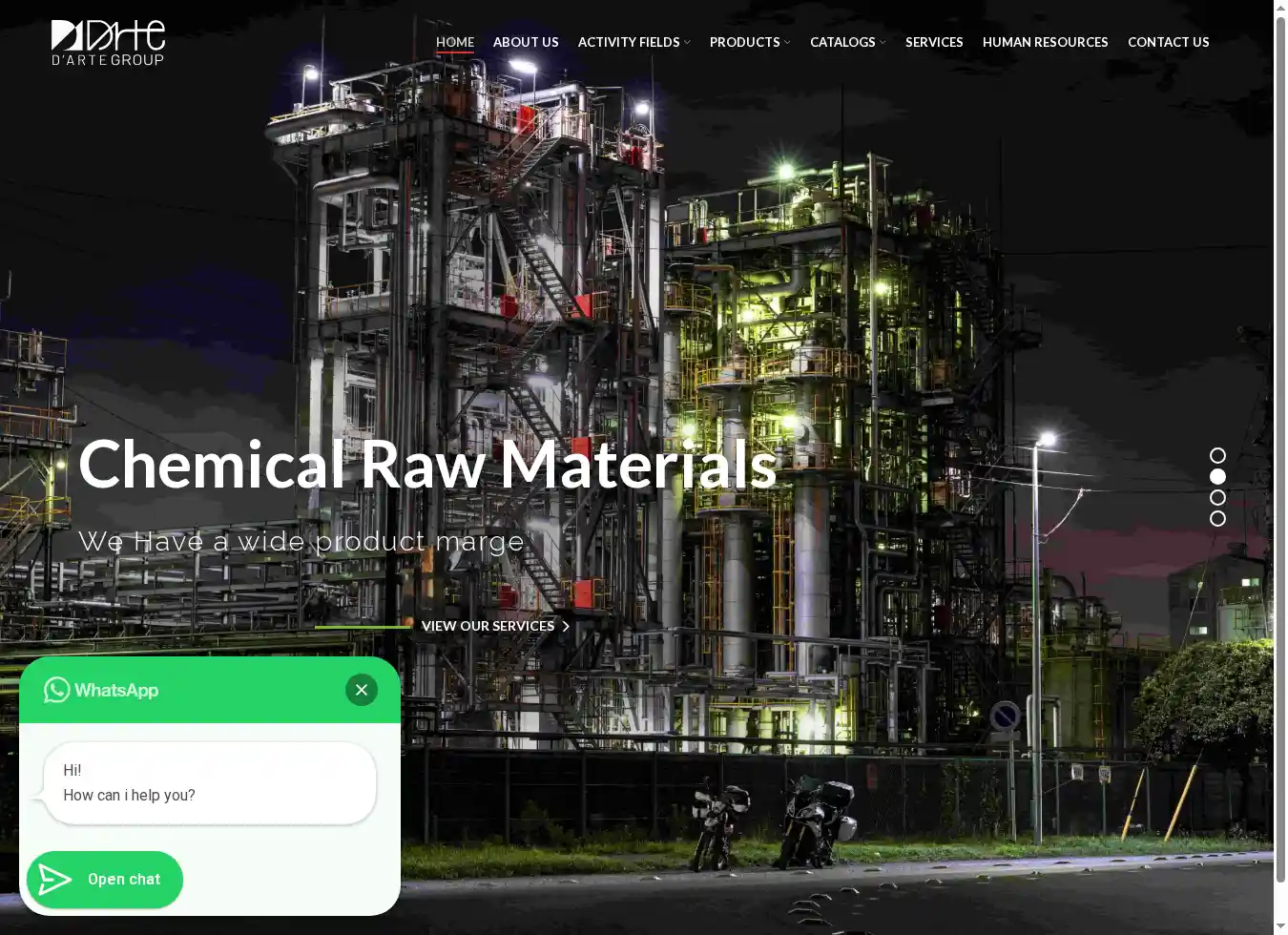Click the D'Arte Group logo

click(x=108, y=43)
